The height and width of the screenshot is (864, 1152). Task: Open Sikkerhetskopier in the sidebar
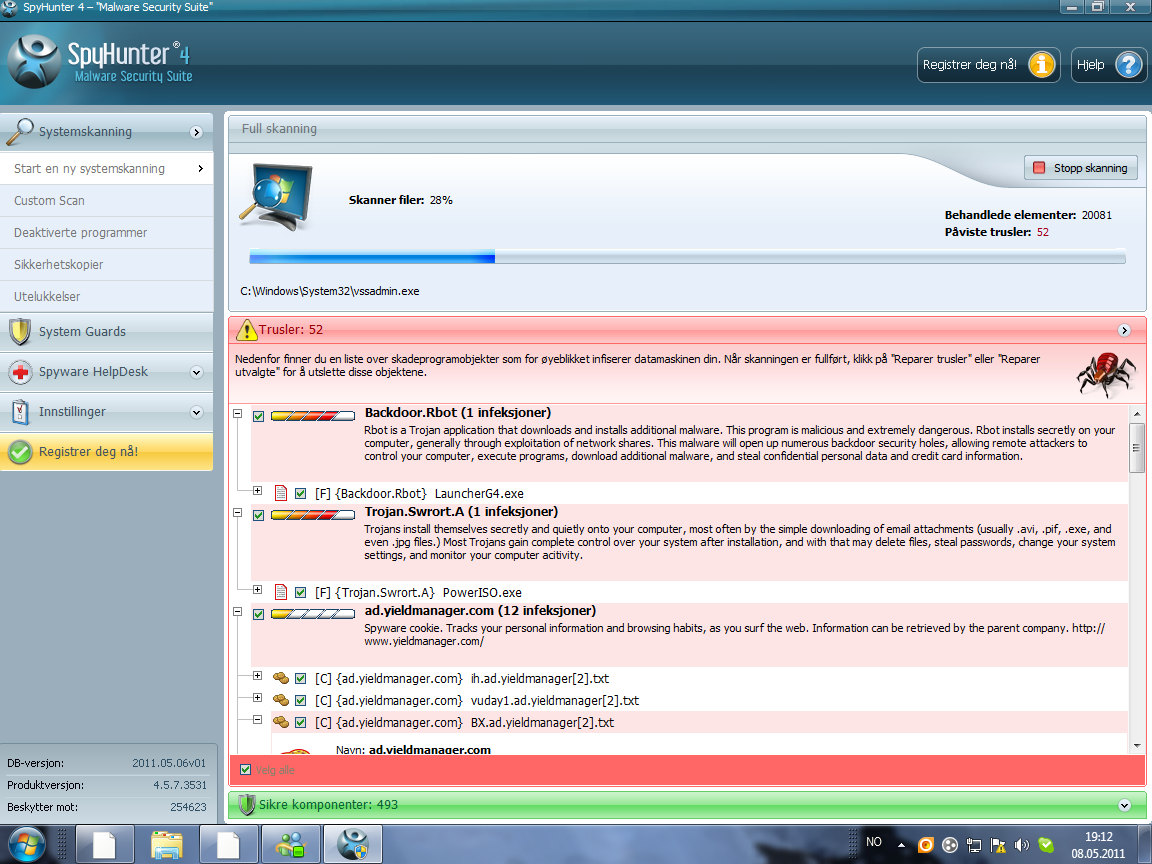(x=107, y=264)
